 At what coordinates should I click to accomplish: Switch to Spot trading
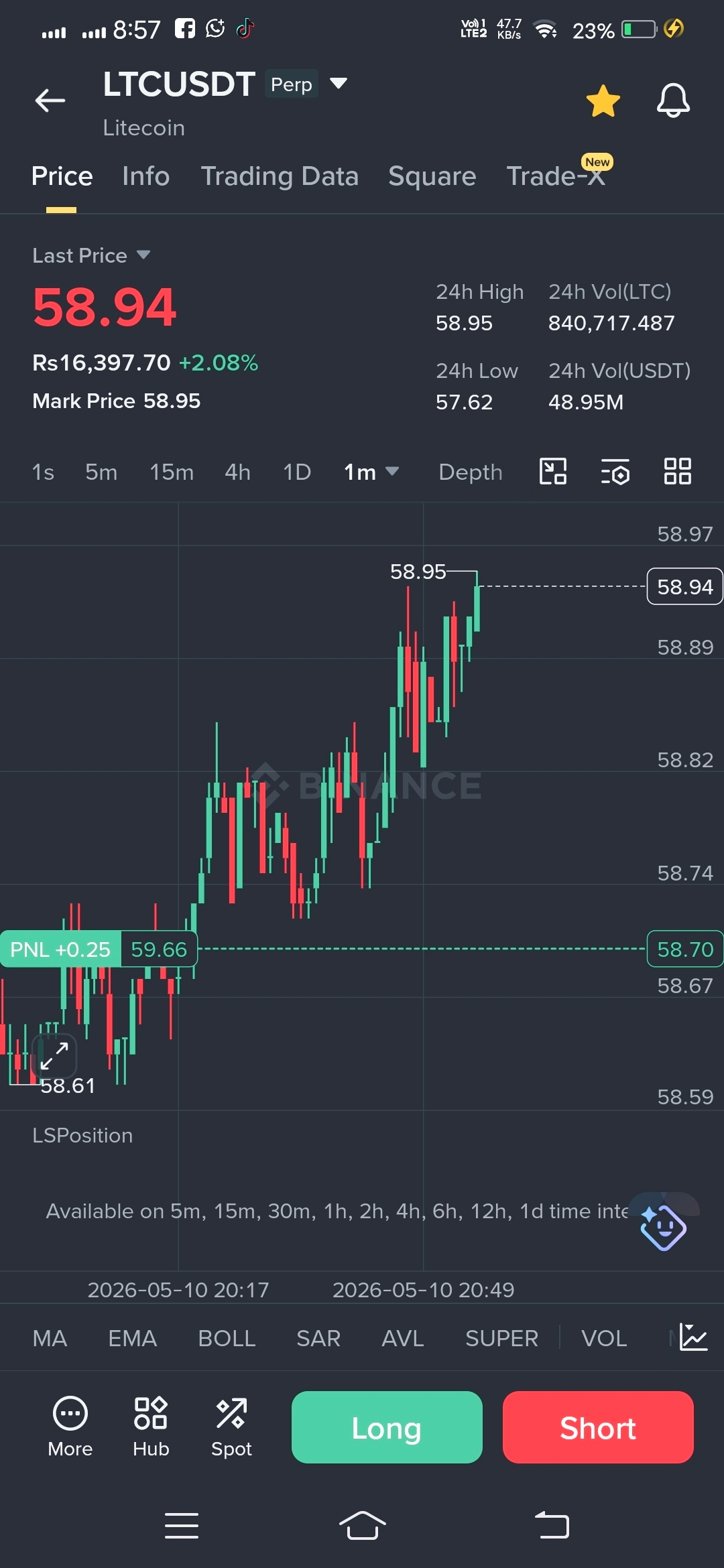pyautogui.click(x=231, y=1427)
